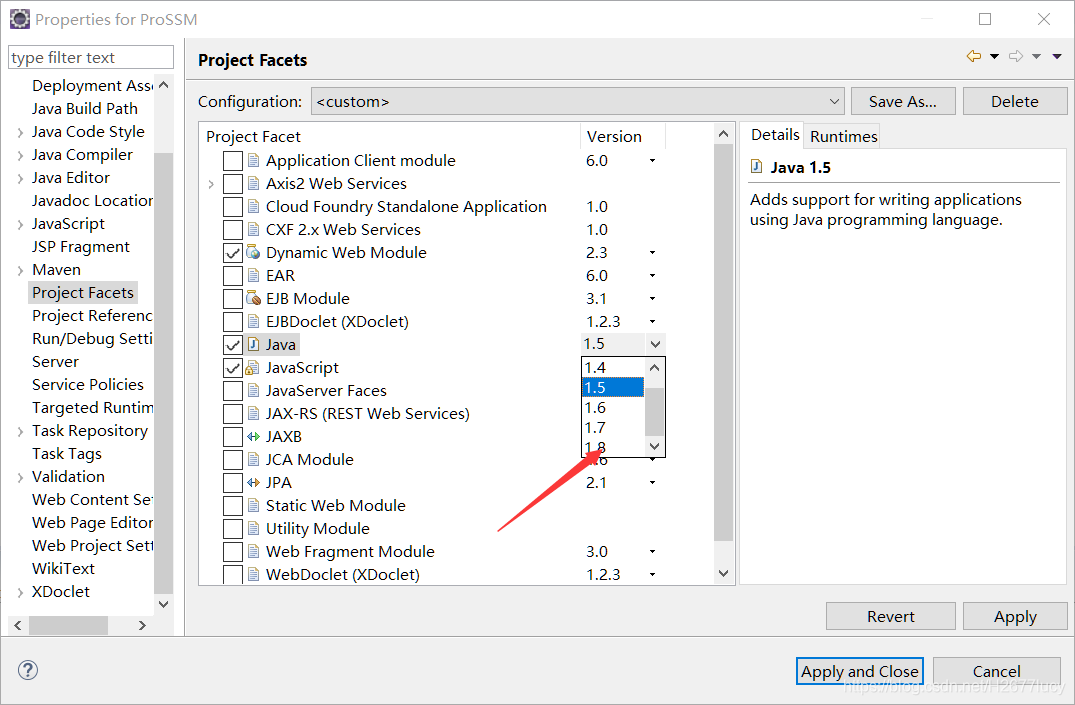This screenshot has width=1075, height=705.
Task: Uncheck the Dynamic Web Module checkbox
Action: 233,252
